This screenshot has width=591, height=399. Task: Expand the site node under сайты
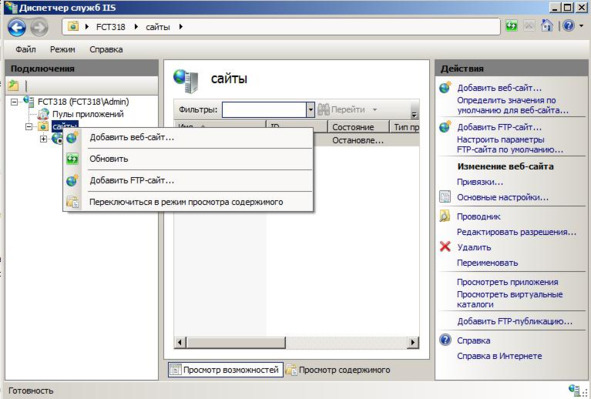(43, 139)
